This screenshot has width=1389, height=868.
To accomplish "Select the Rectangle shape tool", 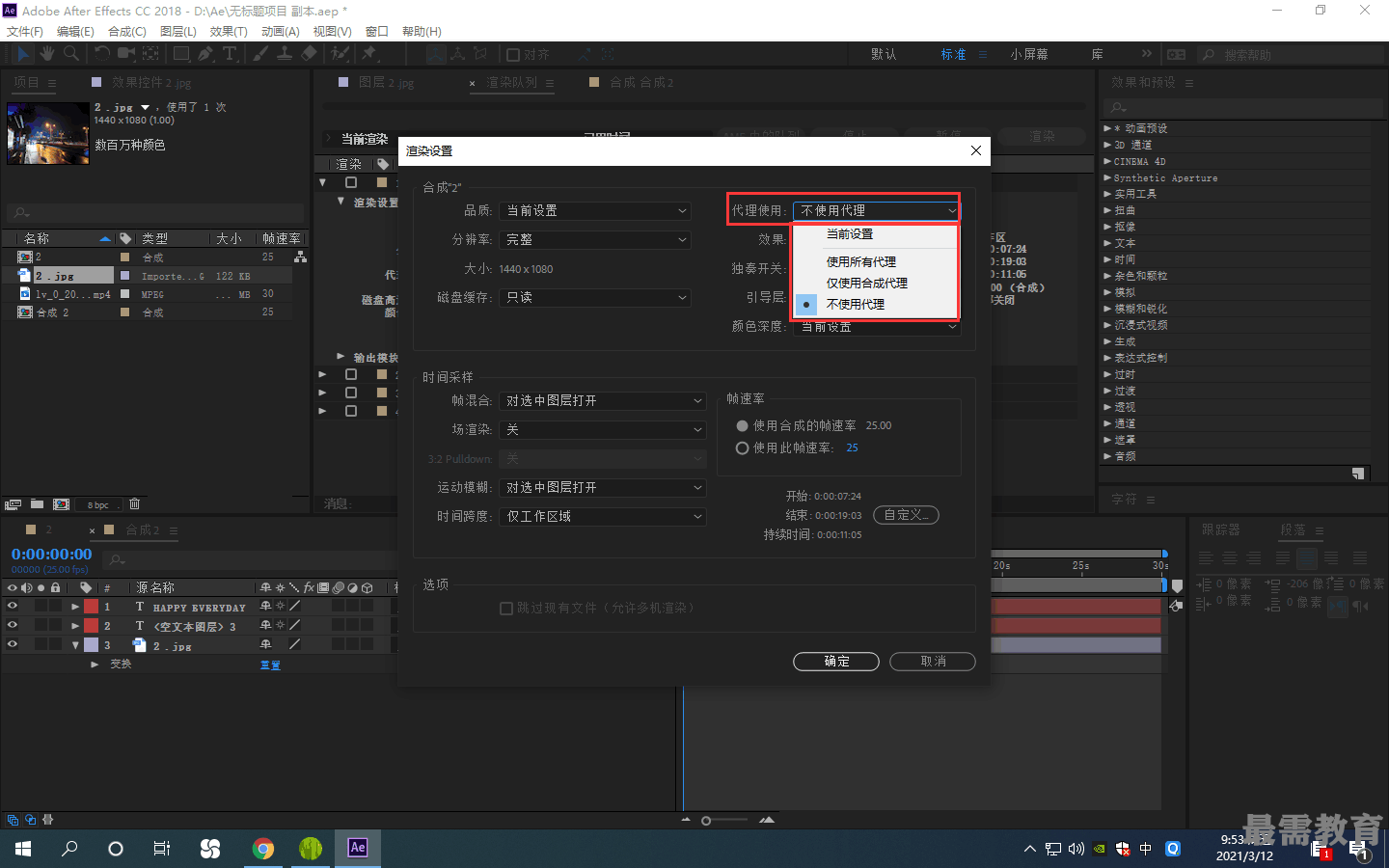I will (180, 54).
